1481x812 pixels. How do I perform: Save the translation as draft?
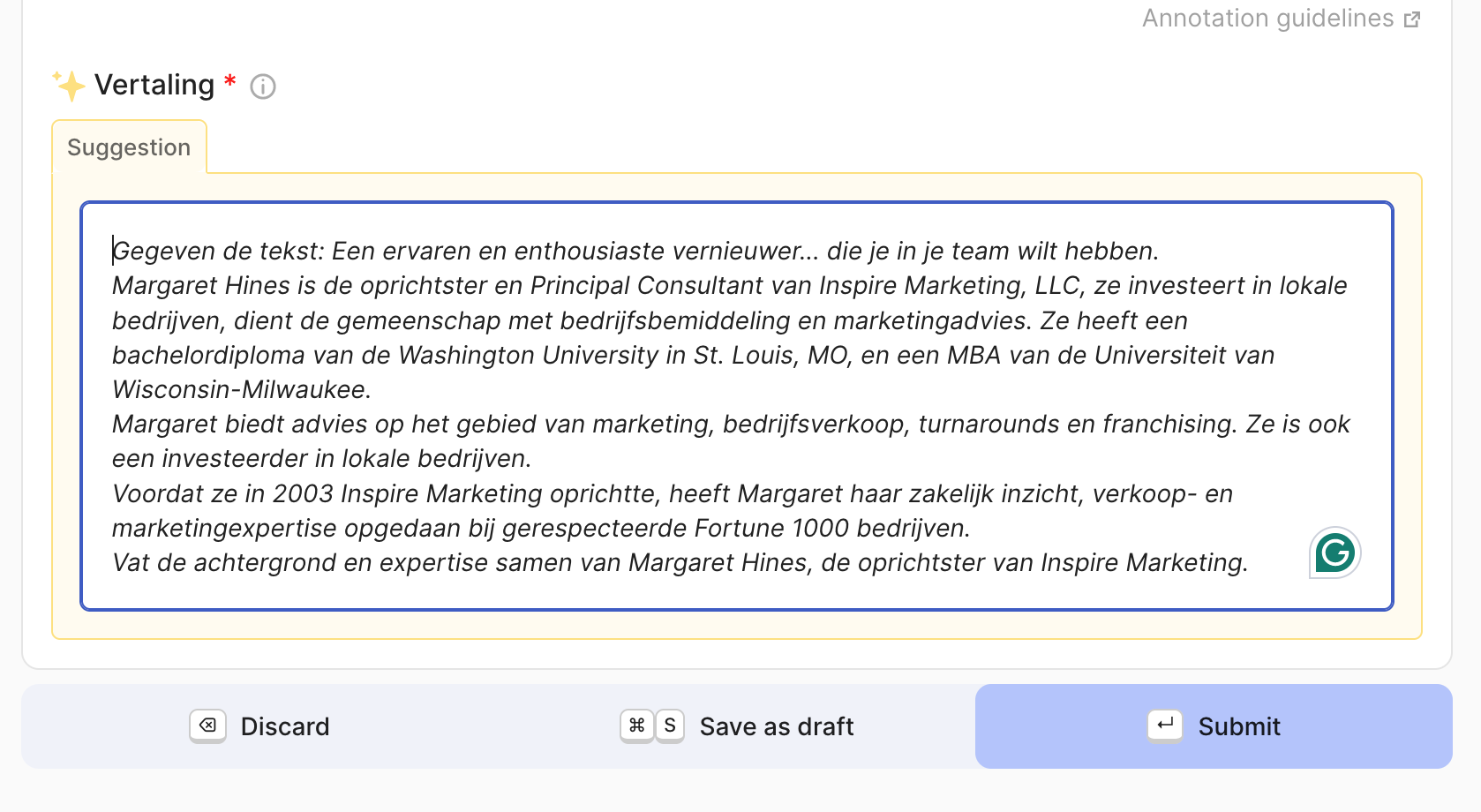tap(737, 726)
